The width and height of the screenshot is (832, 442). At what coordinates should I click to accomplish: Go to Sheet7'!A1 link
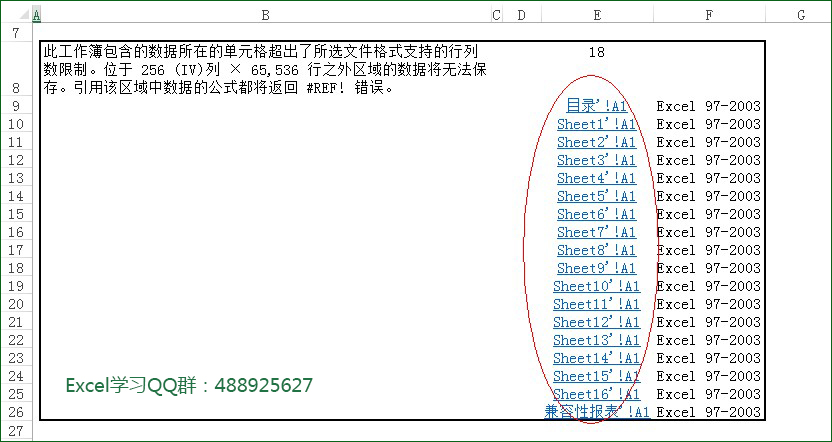coord(596,232)
